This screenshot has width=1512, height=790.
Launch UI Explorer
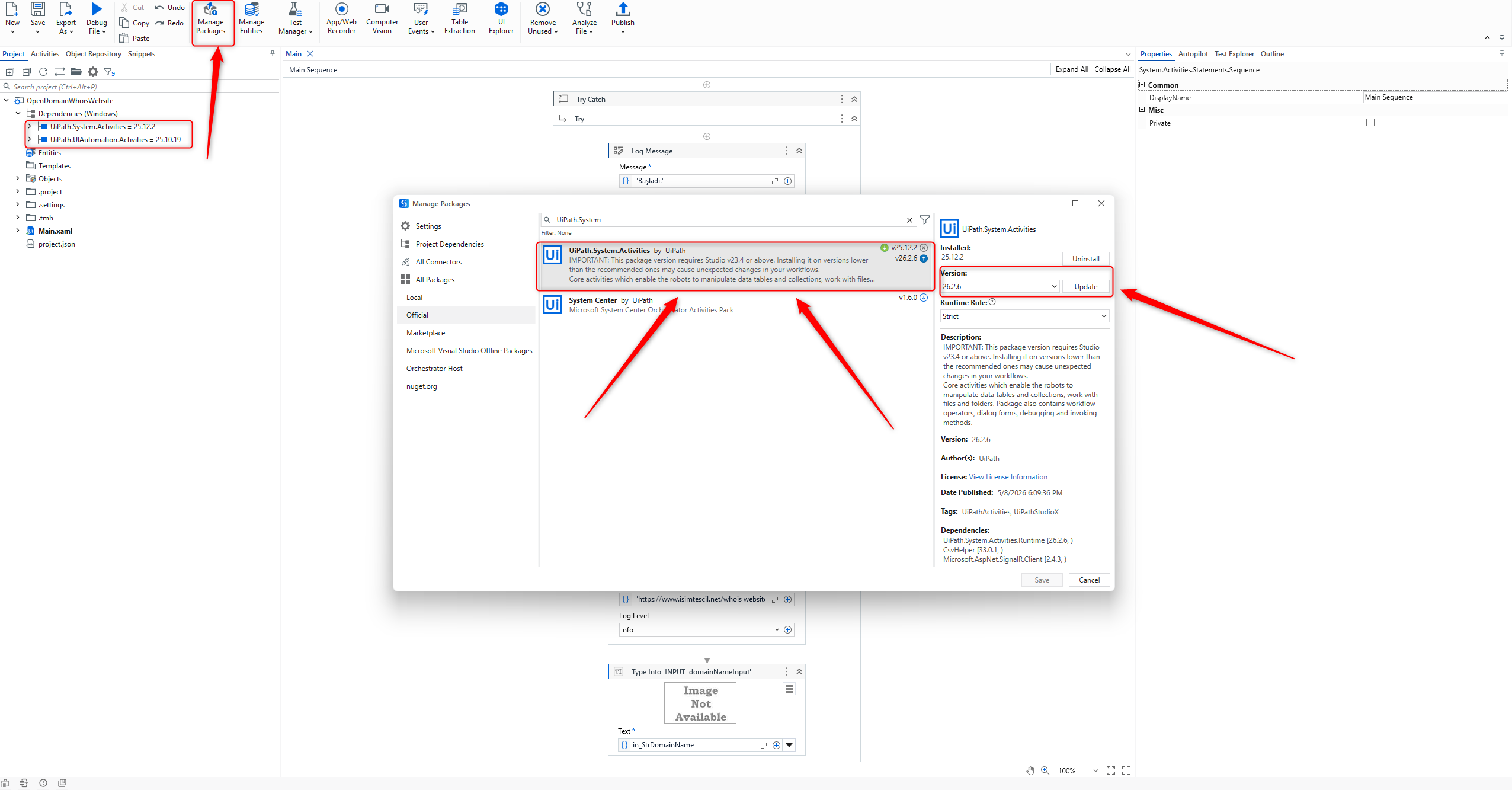pos(501,19)
